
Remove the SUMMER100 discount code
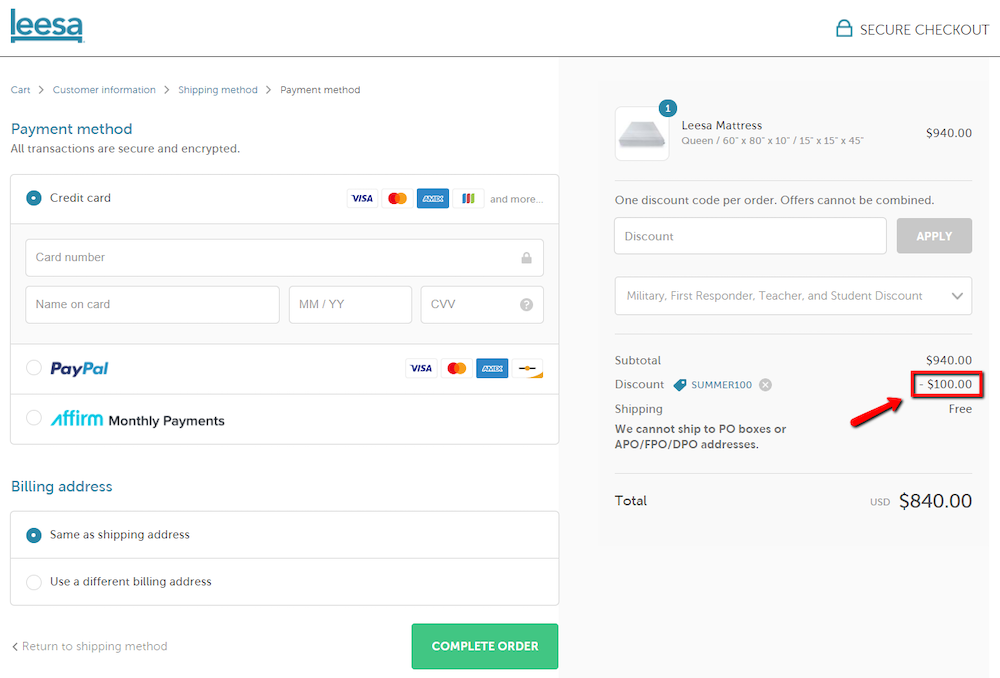[x=765, y=384]
